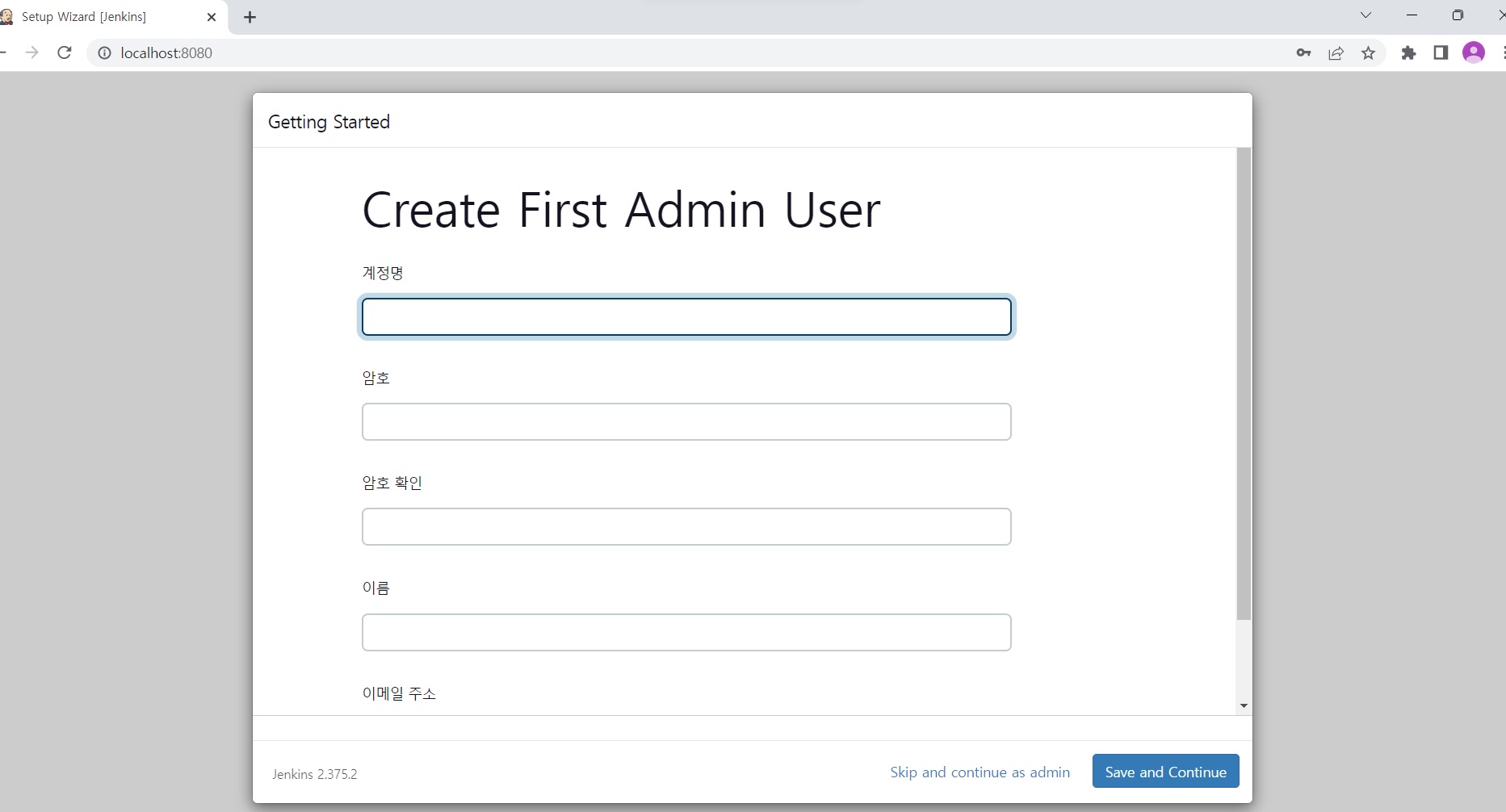Open the Chrome profile avatar

coord(1474,52)
